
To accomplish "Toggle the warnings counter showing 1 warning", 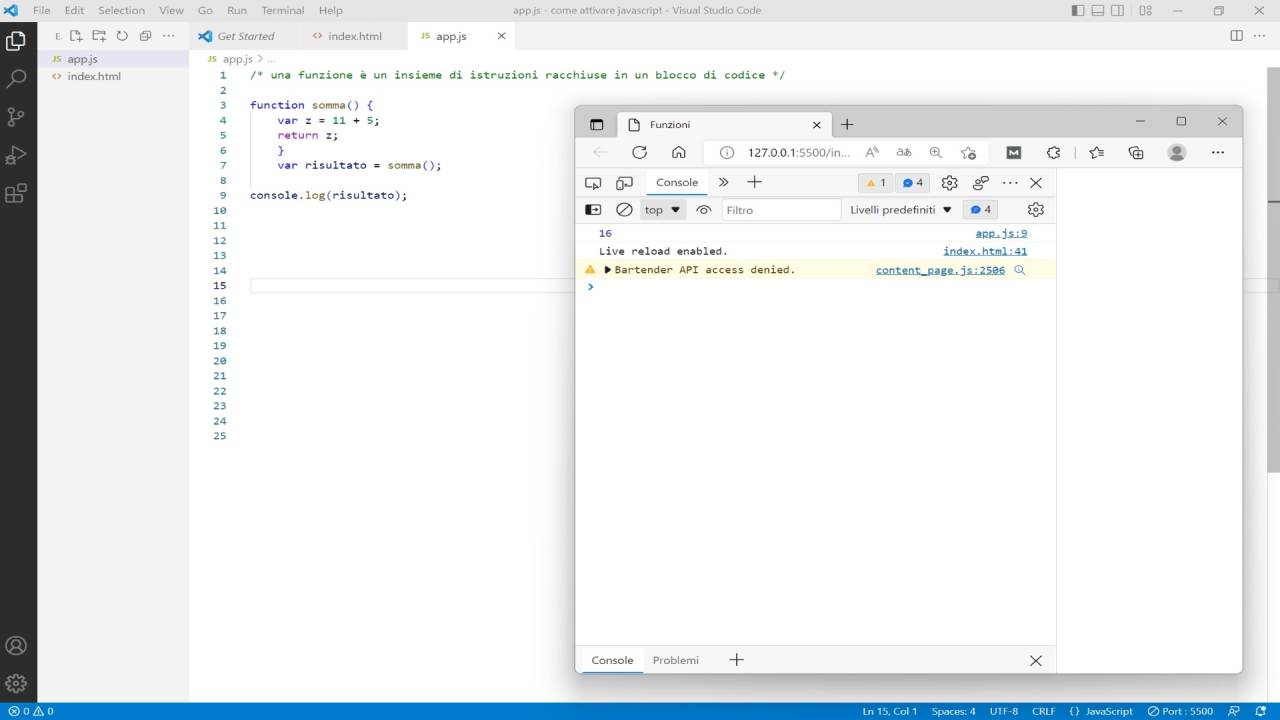I will click(875, 182).
